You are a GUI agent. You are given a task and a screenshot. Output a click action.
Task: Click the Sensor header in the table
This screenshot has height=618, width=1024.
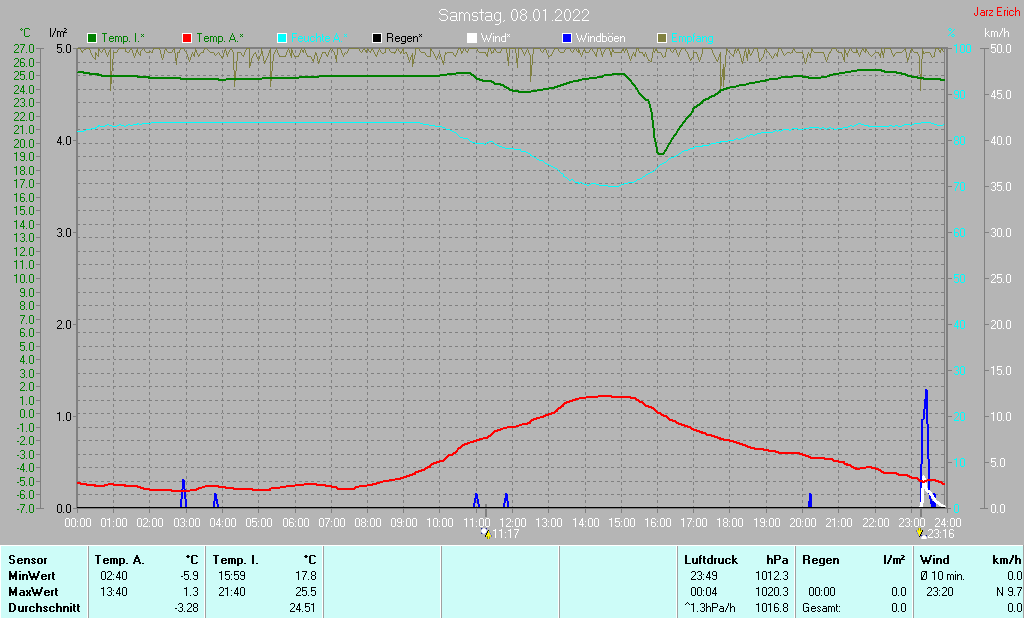click(27, 560)
